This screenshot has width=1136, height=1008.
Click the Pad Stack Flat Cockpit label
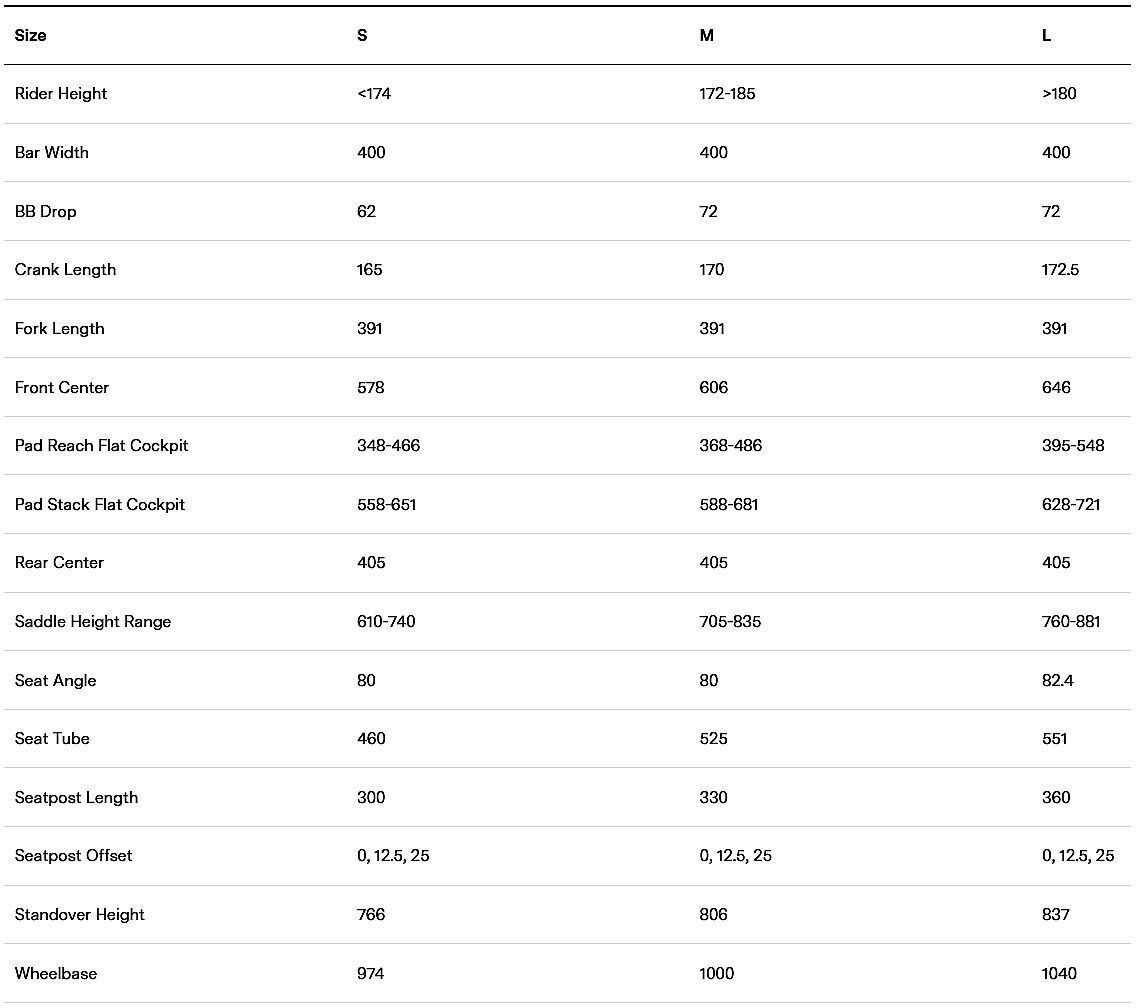100,505
